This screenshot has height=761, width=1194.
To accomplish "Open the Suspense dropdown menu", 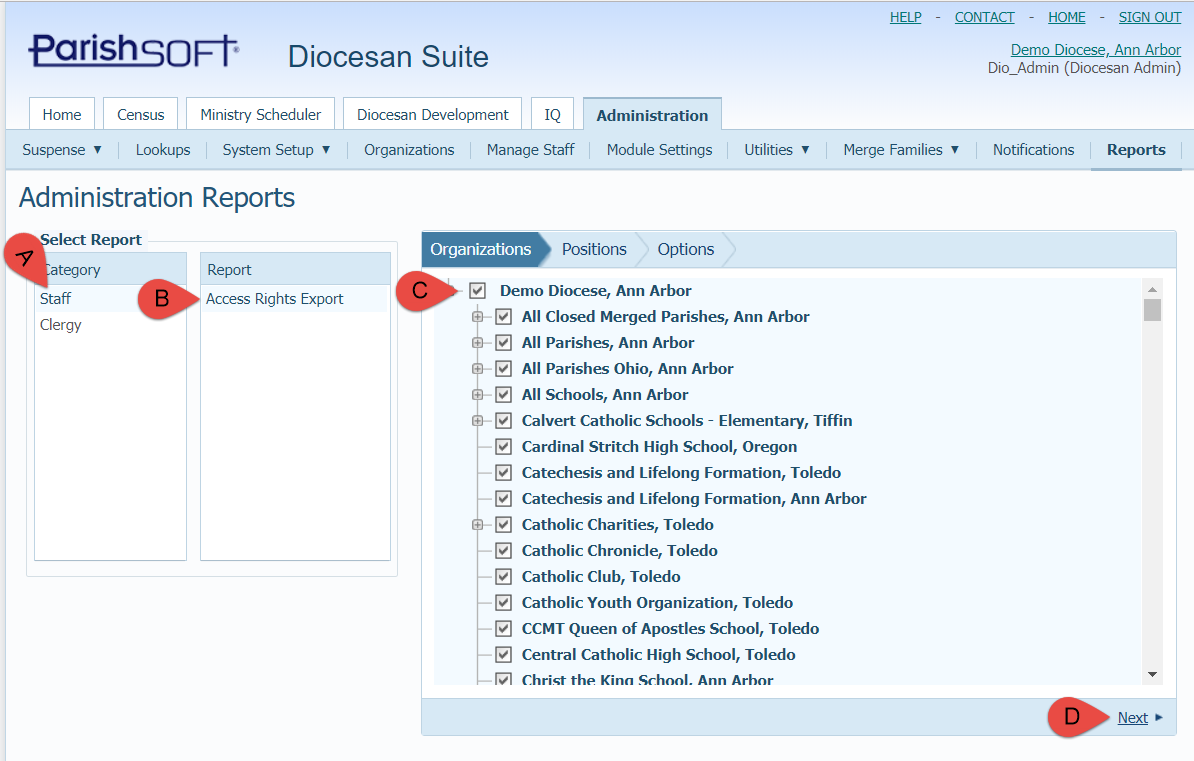I will (x=62, y=150).
